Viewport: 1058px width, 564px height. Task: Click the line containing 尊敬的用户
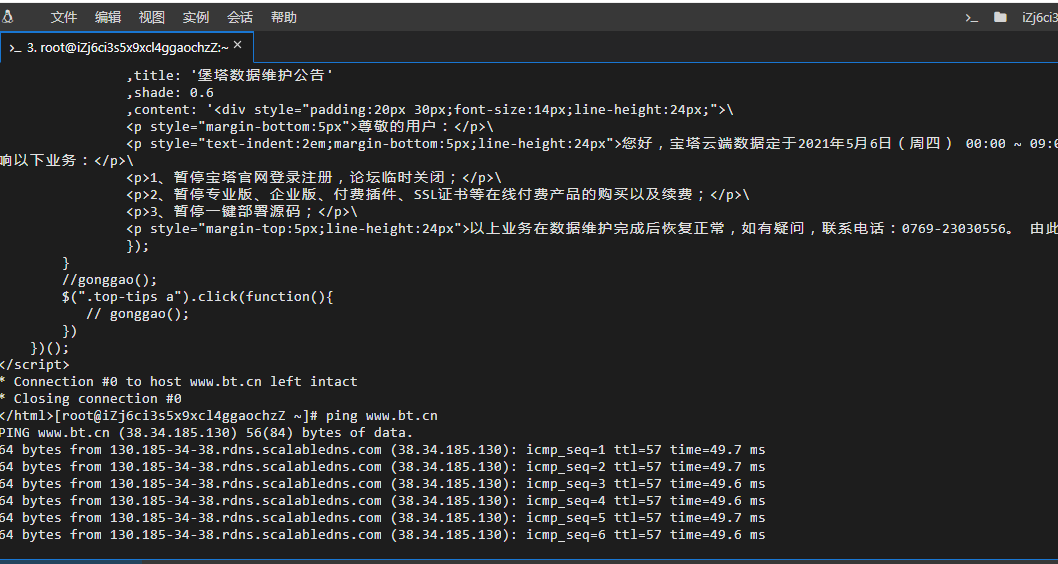pyautogui.click(x=310, y=126)
